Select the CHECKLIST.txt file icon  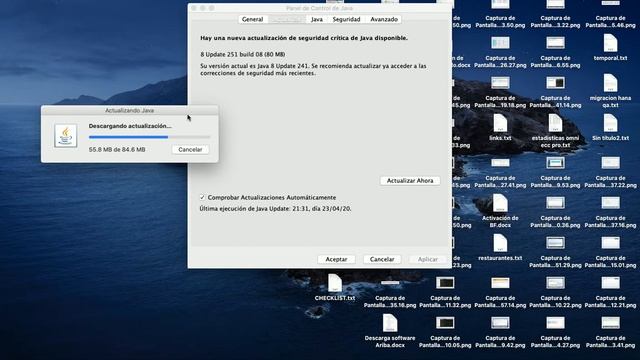335,284
